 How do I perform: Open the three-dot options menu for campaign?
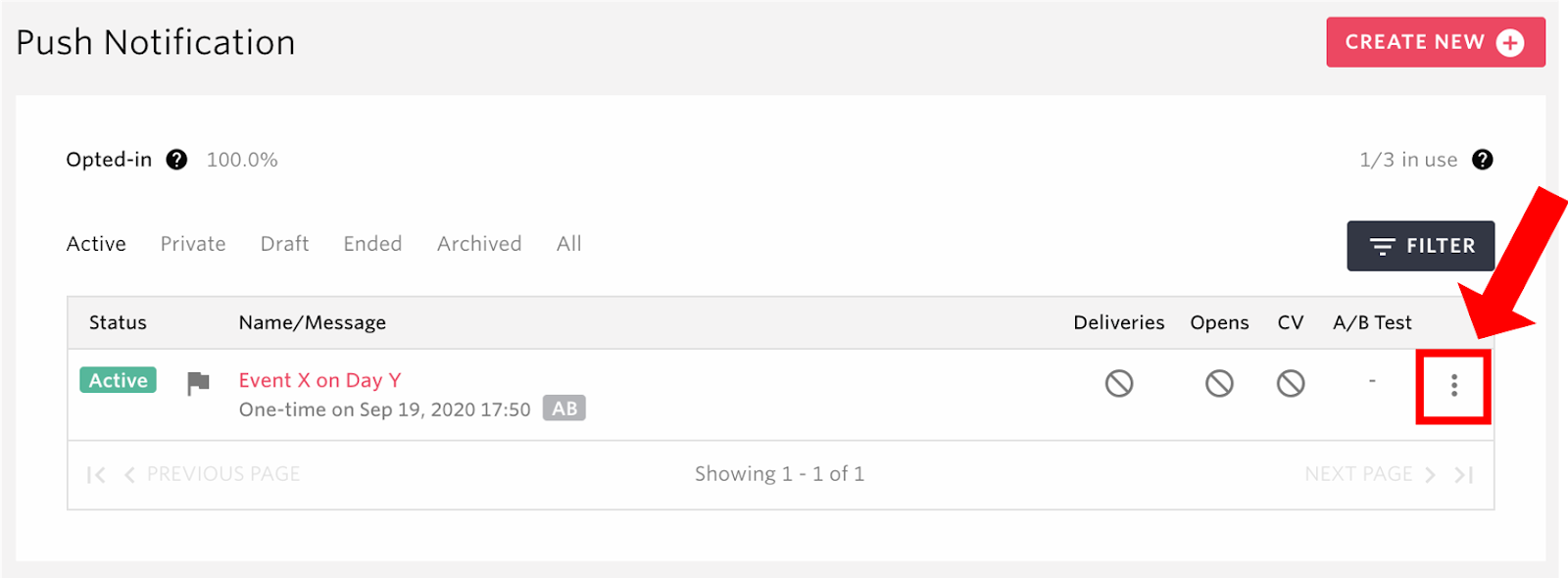(1453, 386)
